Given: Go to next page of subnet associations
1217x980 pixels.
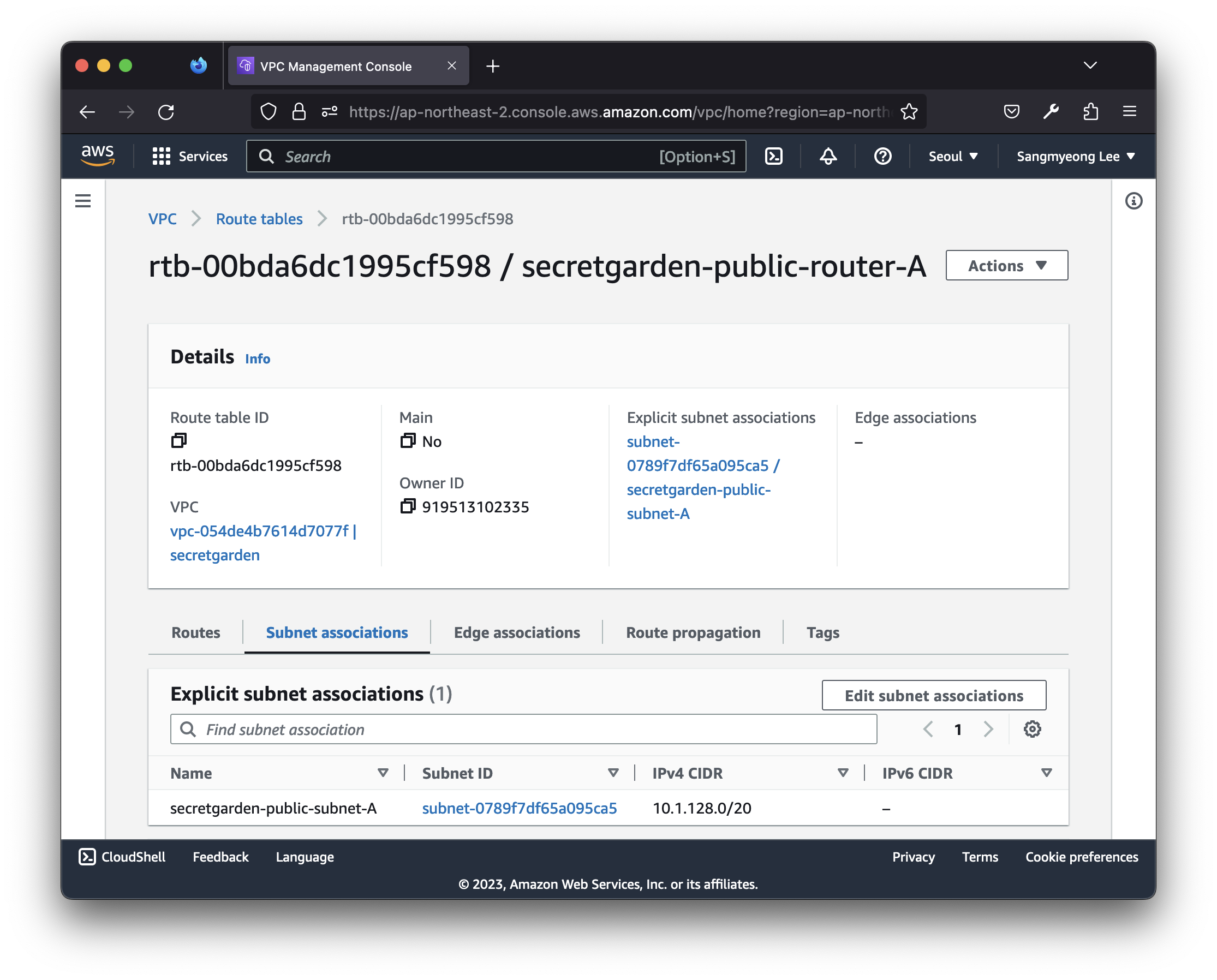Looking at the screenshot, I should [x=988, y=730].
